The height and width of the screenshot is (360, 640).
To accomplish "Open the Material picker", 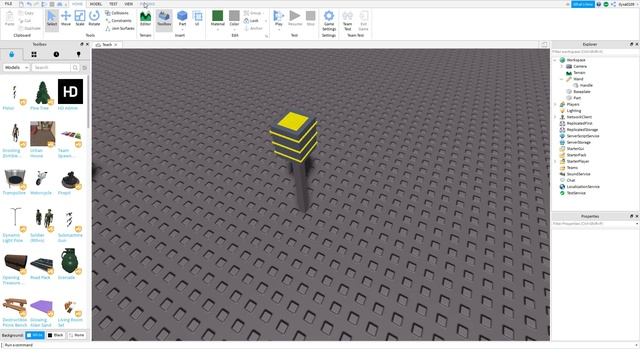I will point(218,18).
